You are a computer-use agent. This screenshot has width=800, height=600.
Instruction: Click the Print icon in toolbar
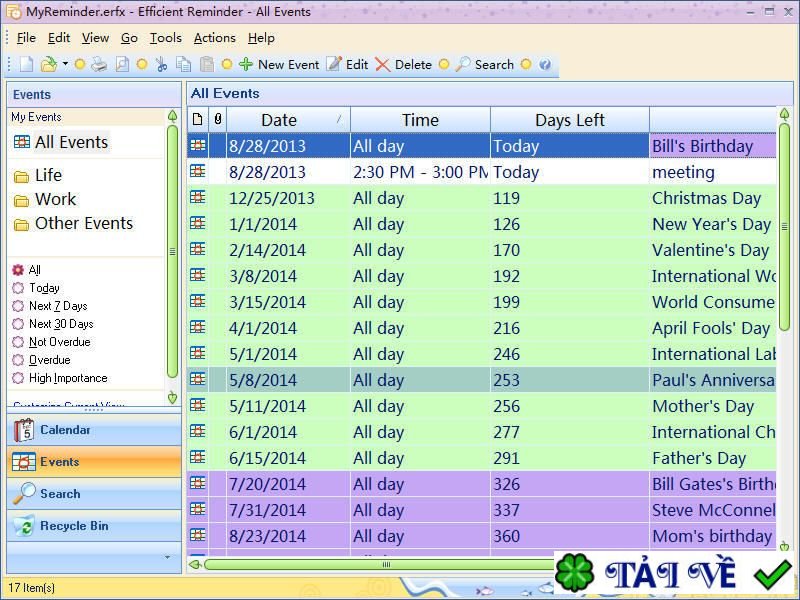[99, 64]
